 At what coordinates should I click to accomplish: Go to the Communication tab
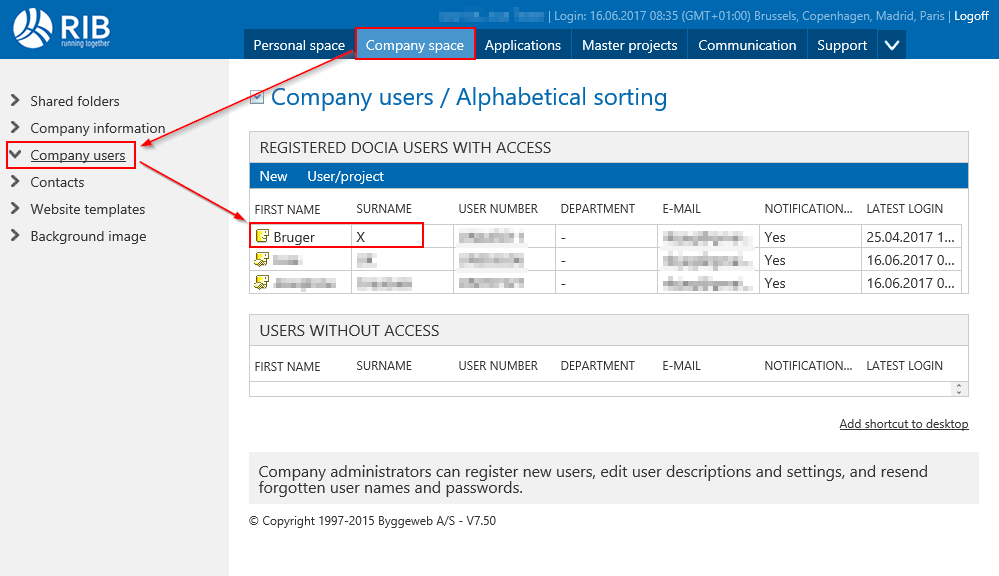(747, 45)
